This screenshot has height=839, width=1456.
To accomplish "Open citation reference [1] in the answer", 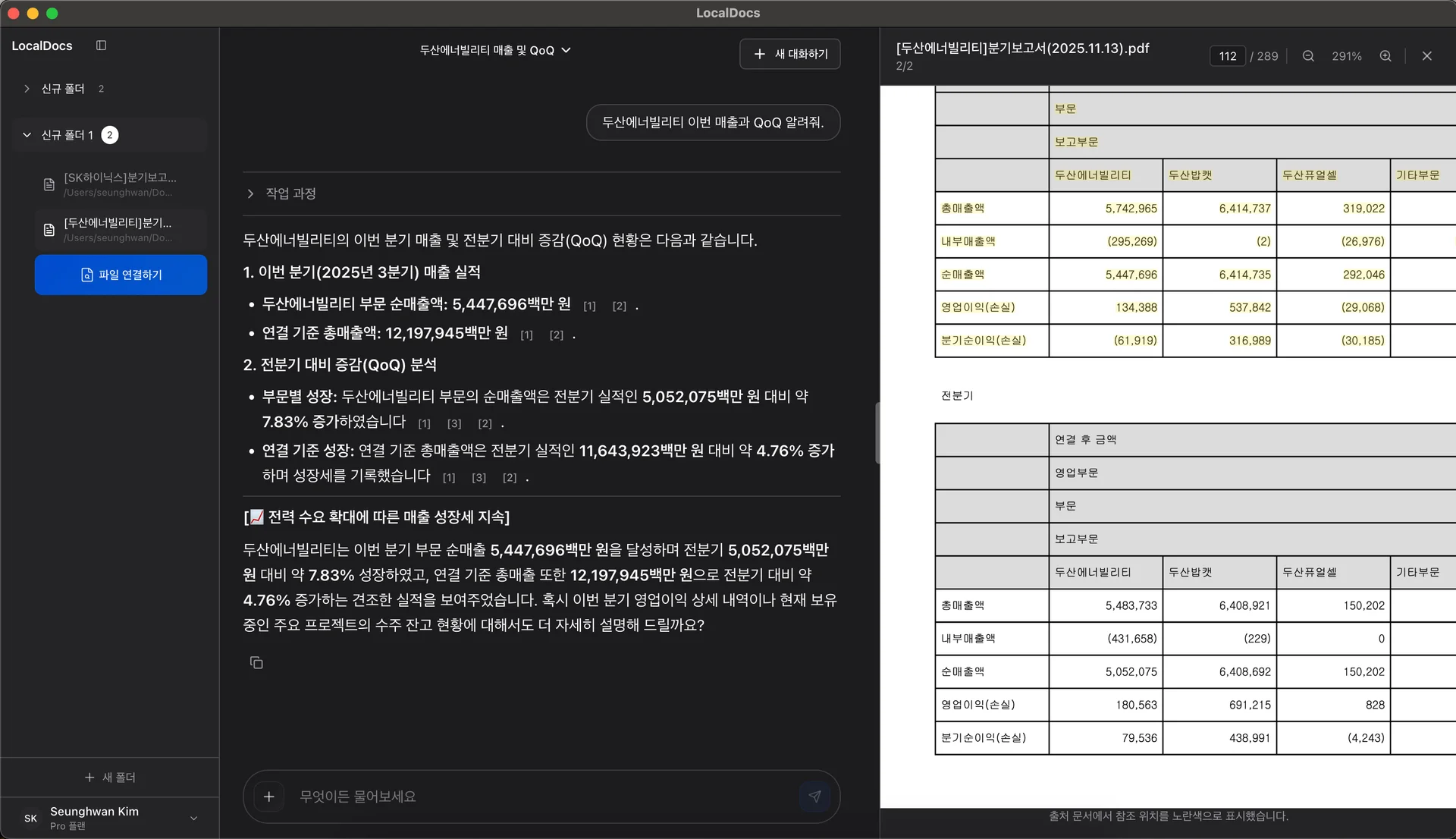I will point(590,306).
